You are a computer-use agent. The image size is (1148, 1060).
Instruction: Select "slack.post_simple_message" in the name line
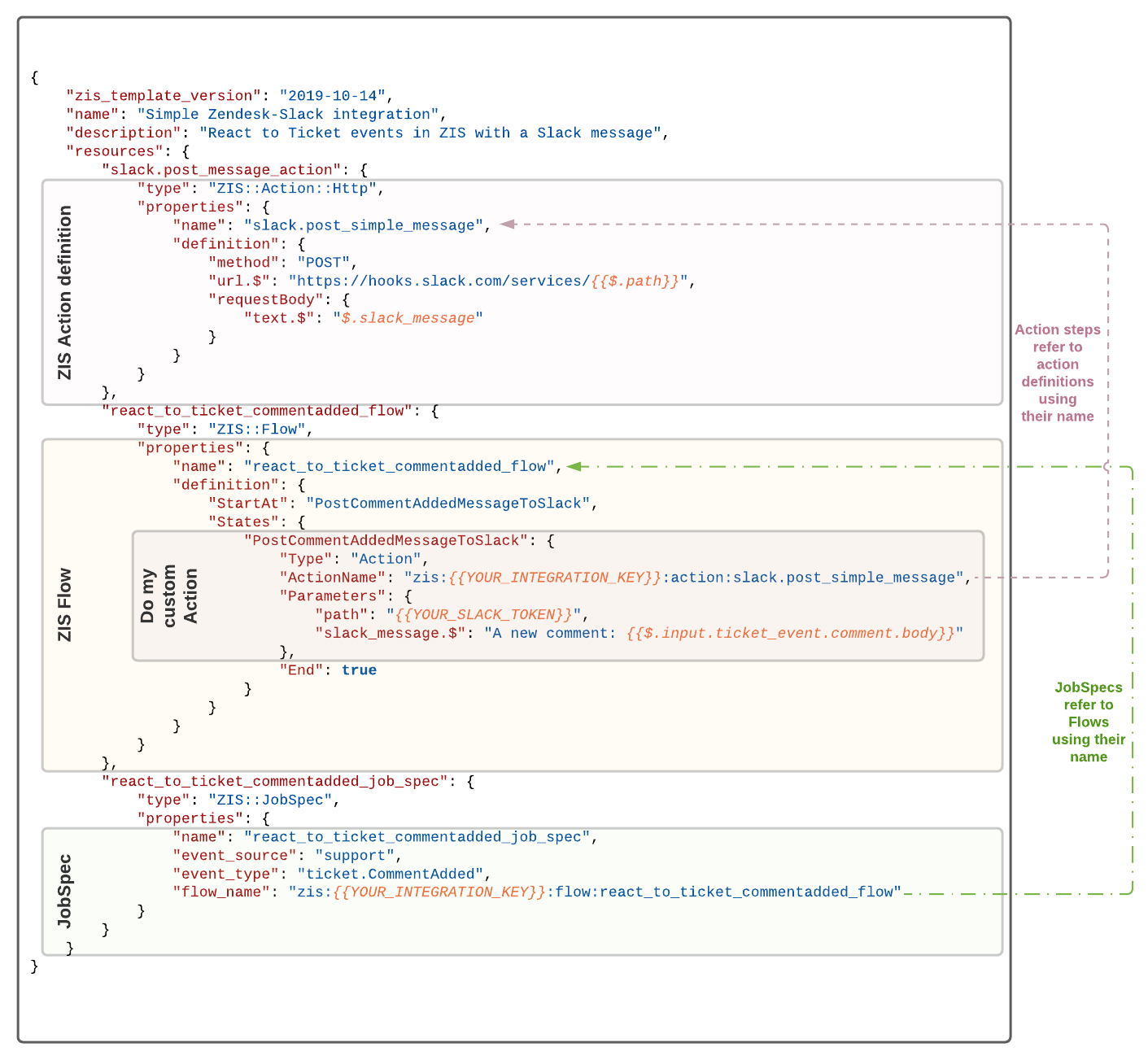[x=364, y=226]
